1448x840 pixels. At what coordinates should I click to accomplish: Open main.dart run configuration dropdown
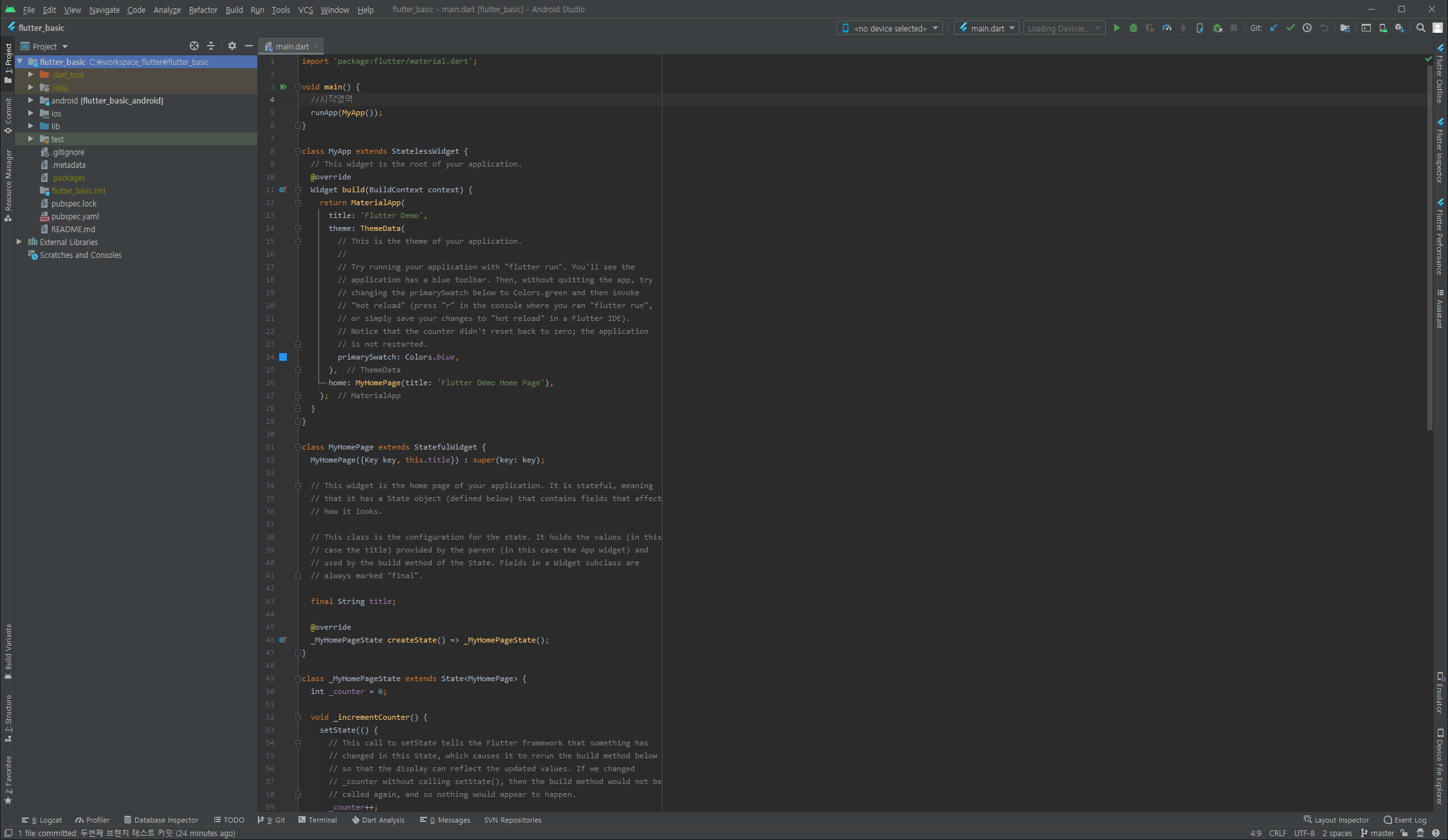click(987, 28)
